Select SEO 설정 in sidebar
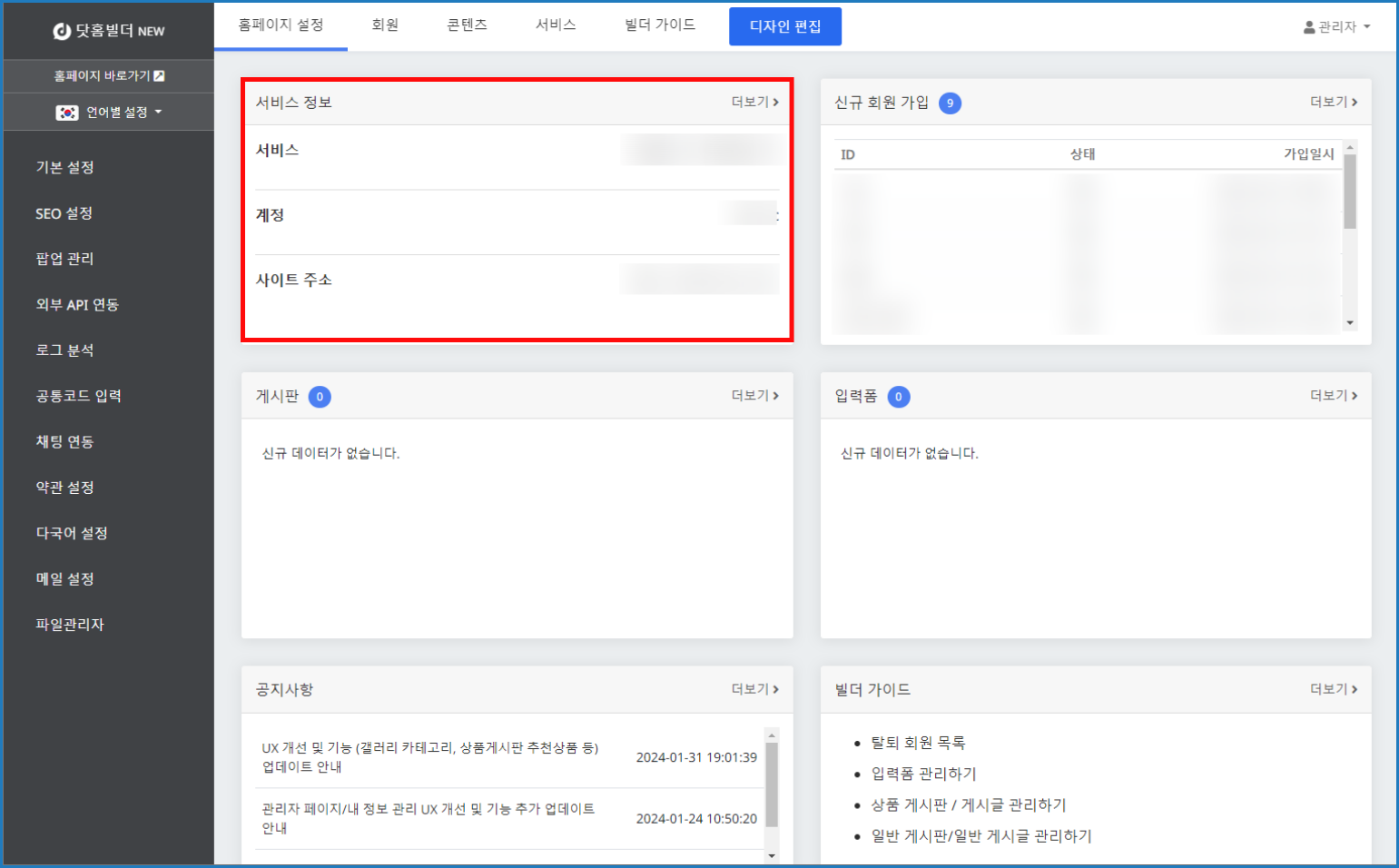1399x868 pixels. click(x=64, y=213)
